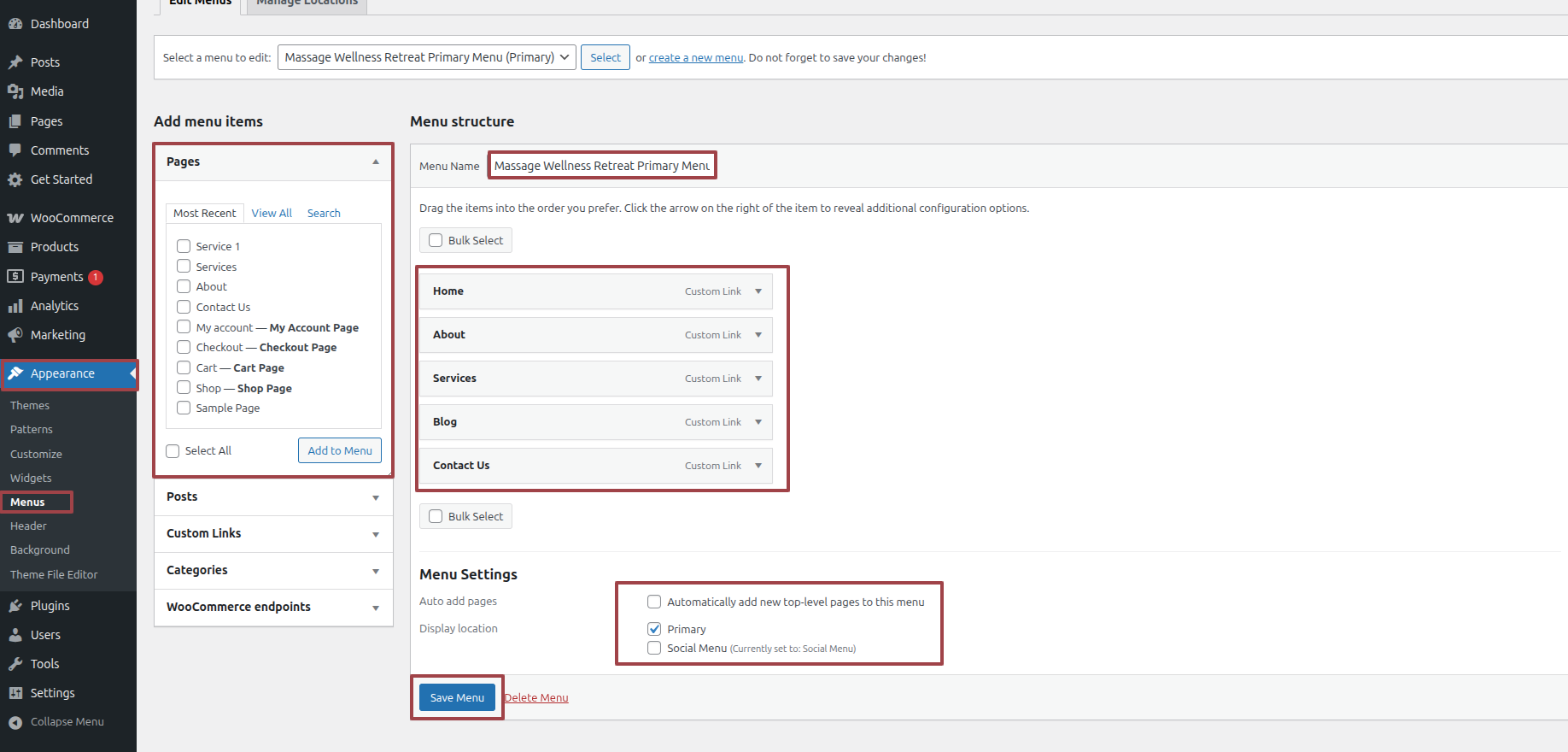Open the select a menu to edit dropdown
This screenshot has width=1568, height=752.
click(x=427, y=57)
